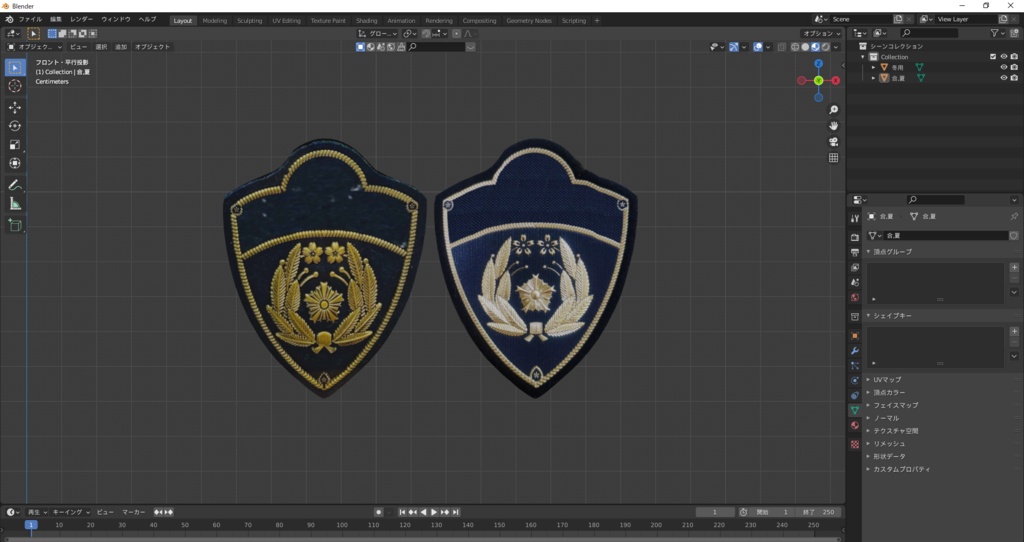This screenshot has height=542, width=1024.
Task: Switch to the Geometry Nodes workspace tab
Action: click(529, 20)
